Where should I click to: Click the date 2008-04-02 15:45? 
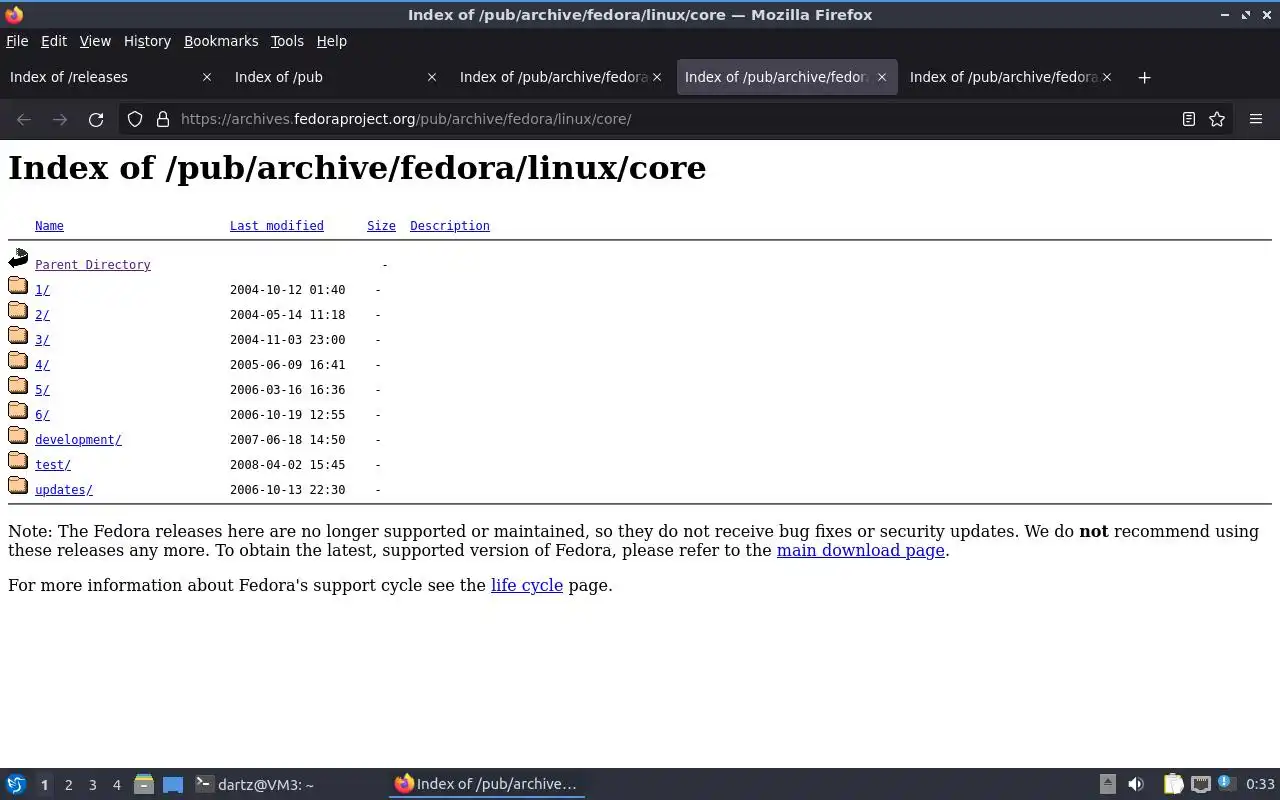pyautogui.click(x=288, y=465)
